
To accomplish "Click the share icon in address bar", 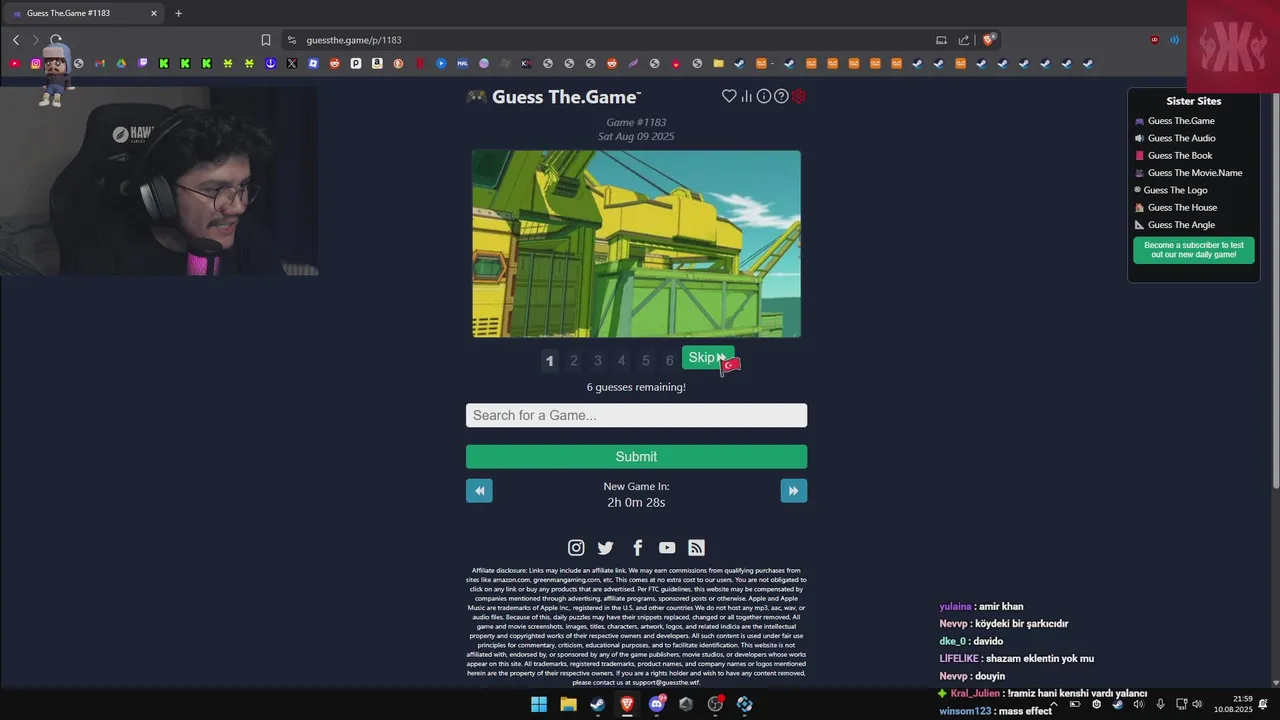I will (x=964, y=40).
